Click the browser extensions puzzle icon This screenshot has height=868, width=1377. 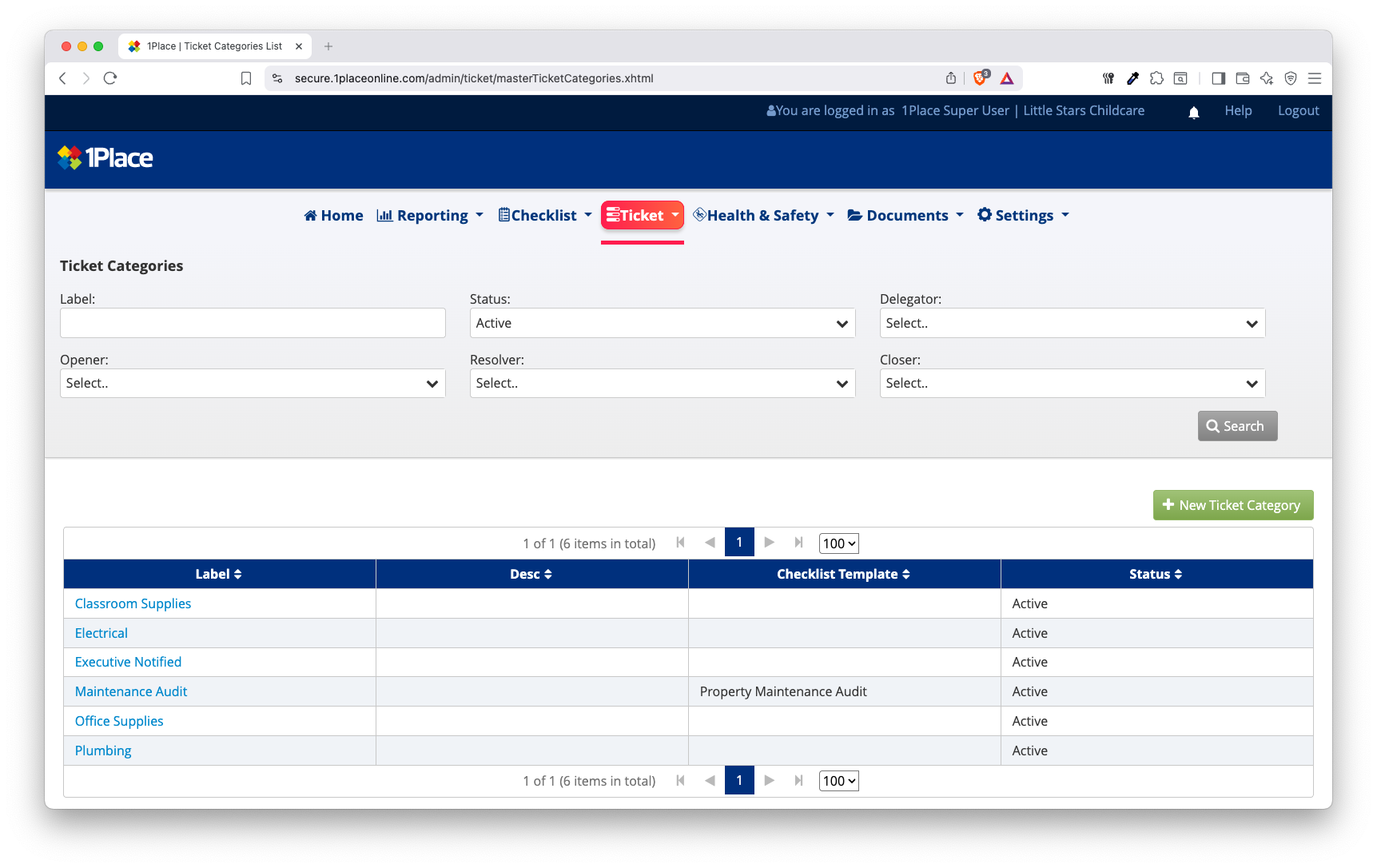coord(1156,78)
